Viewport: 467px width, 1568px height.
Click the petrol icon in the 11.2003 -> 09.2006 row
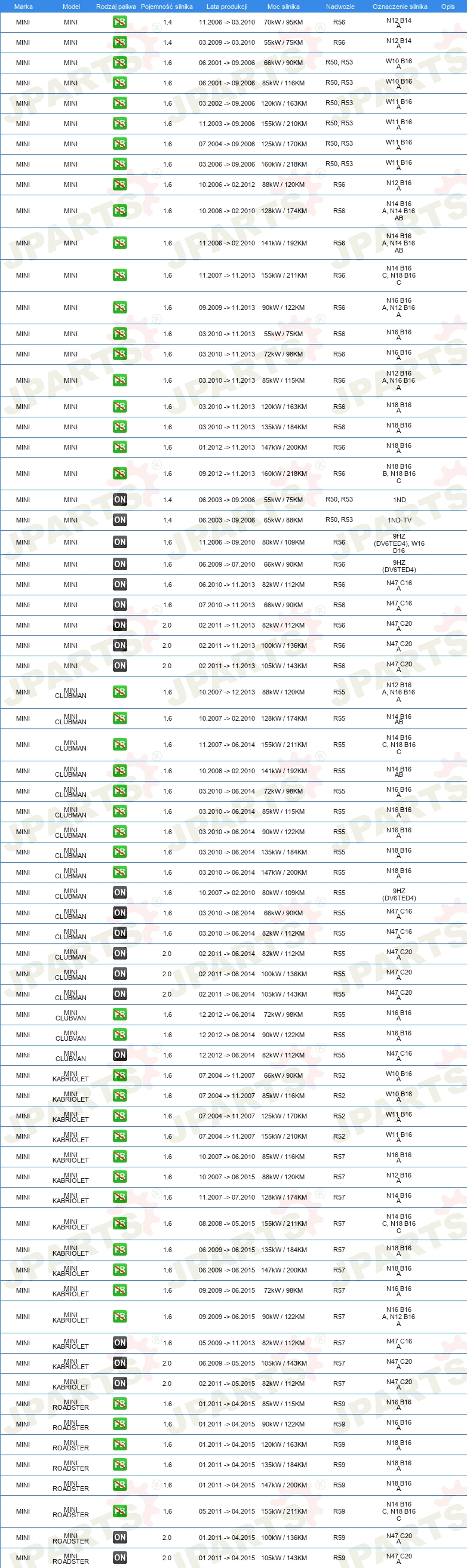[x=120, y=124]
